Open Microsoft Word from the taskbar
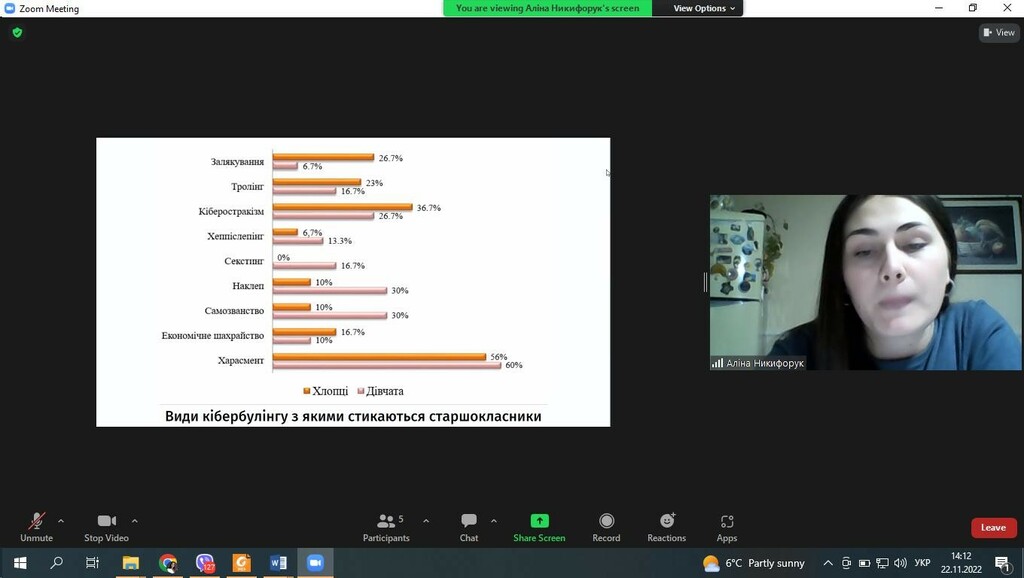Screen dimensions: 1024x578 point(278,563)
